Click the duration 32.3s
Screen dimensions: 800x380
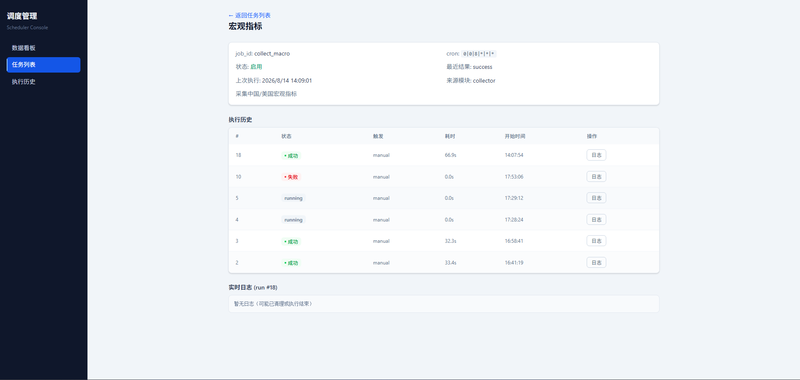point(451,241)
